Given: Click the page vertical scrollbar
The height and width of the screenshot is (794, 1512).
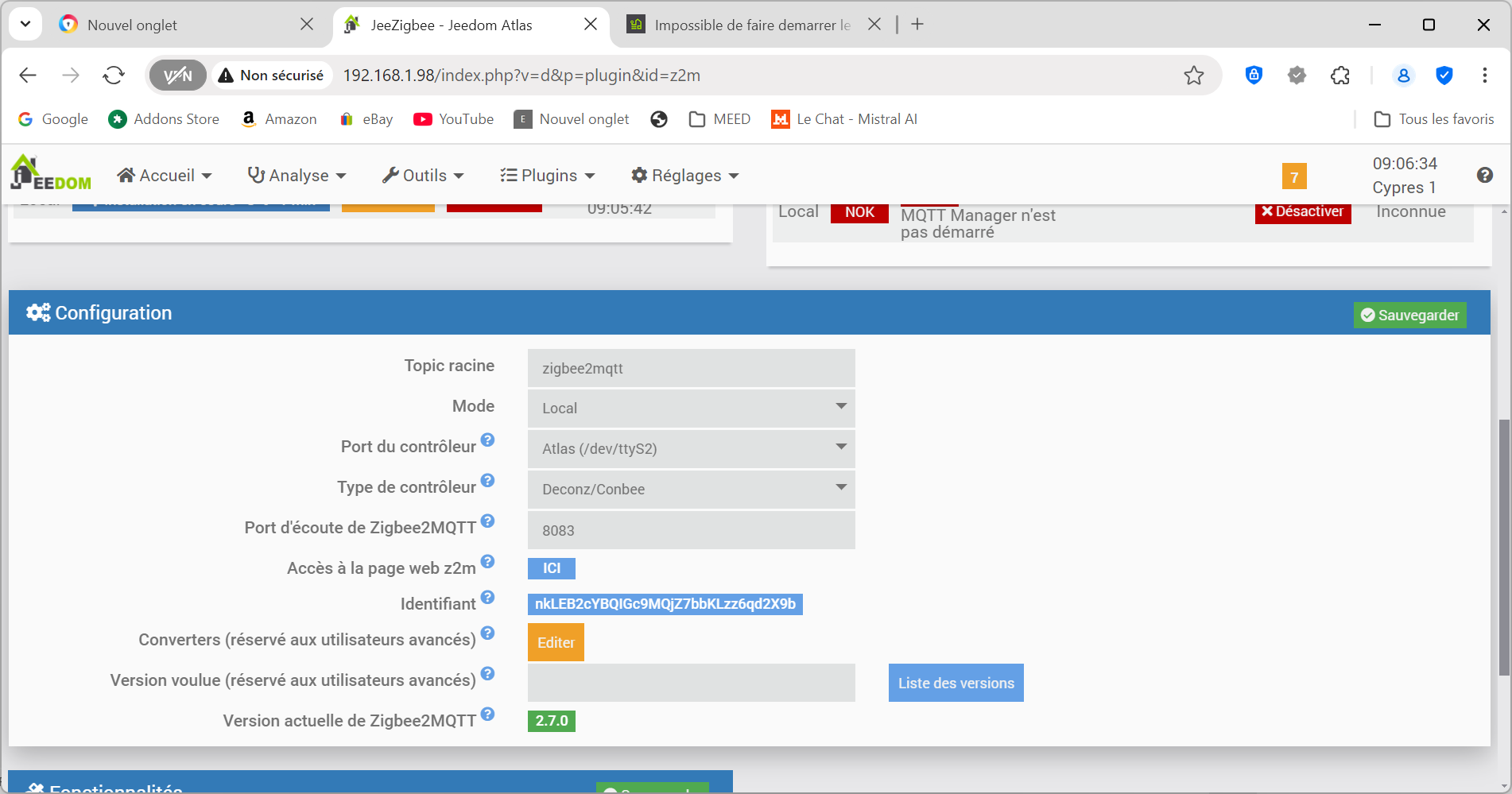Looking at the screenshot, I should tap(1503, 548).
